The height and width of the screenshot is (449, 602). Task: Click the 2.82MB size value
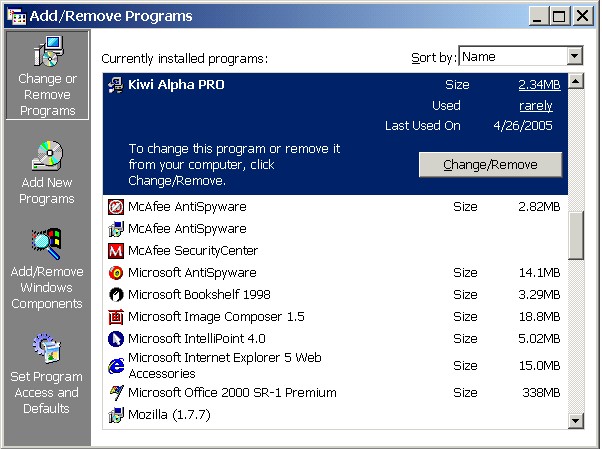[539, 207]
